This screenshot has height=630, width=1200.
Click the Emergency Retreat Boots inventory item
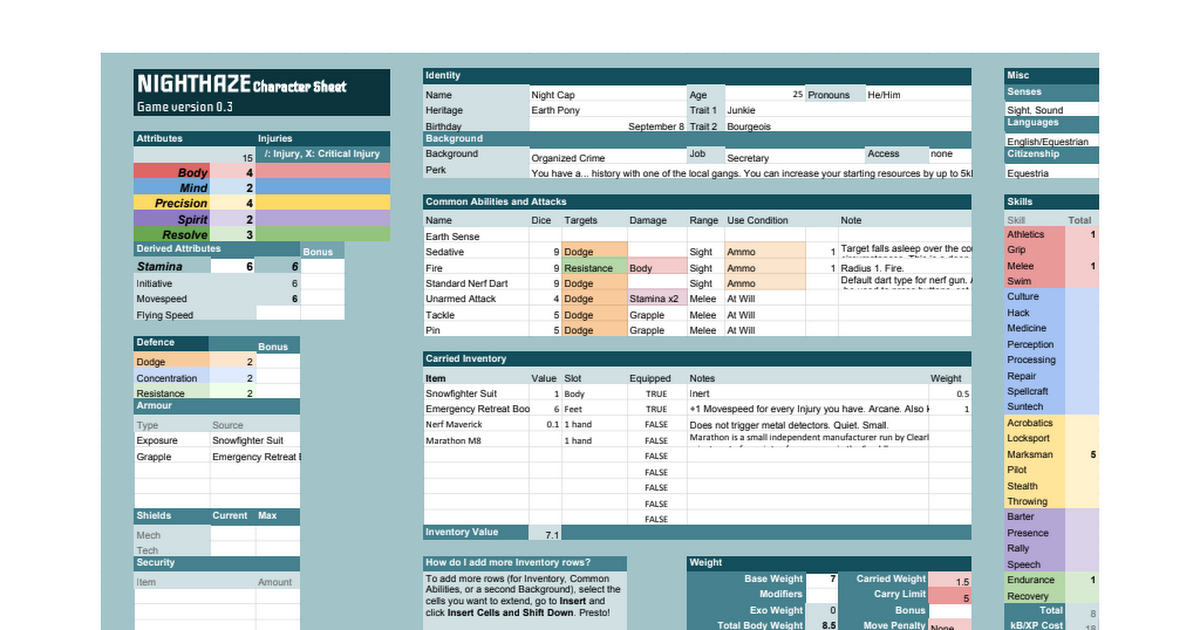click(x=476, y=409)
